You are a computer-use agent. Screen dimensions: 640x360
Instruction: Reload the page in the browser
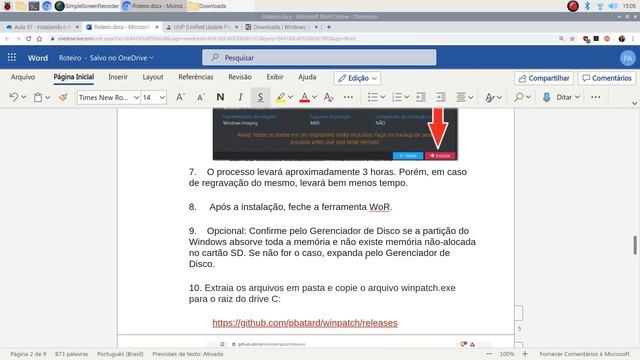(29, 38)
